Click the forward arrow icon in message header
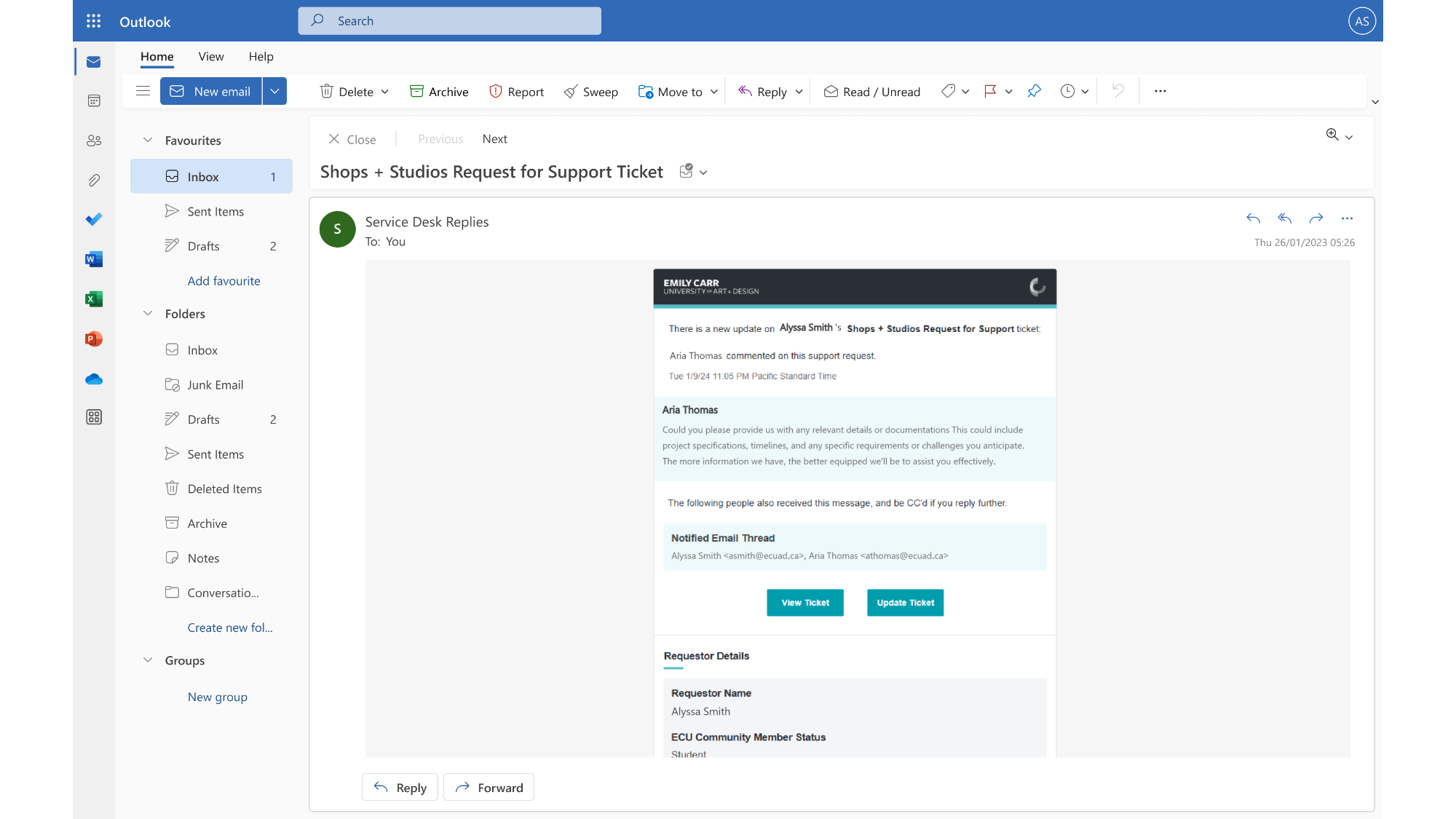 1315,218
